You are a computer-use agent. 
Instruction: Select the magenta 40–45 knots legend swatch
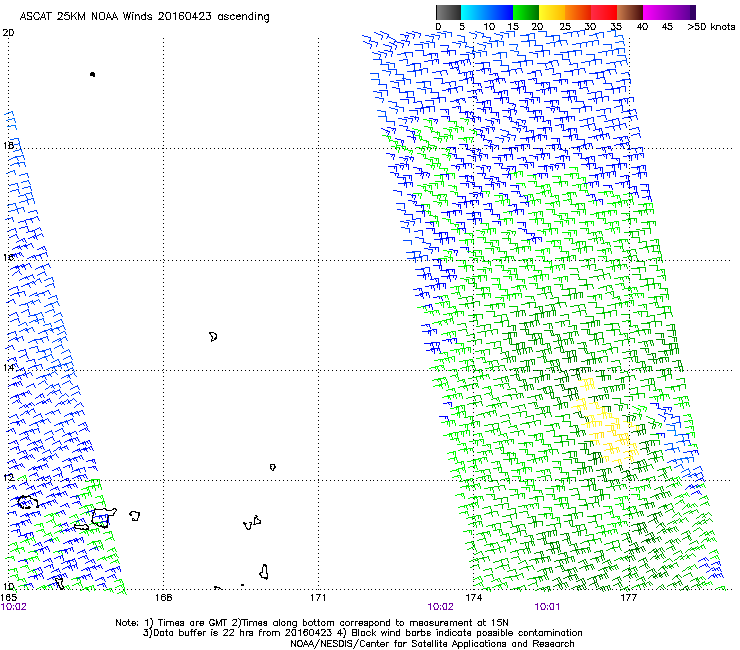point(656,12)
